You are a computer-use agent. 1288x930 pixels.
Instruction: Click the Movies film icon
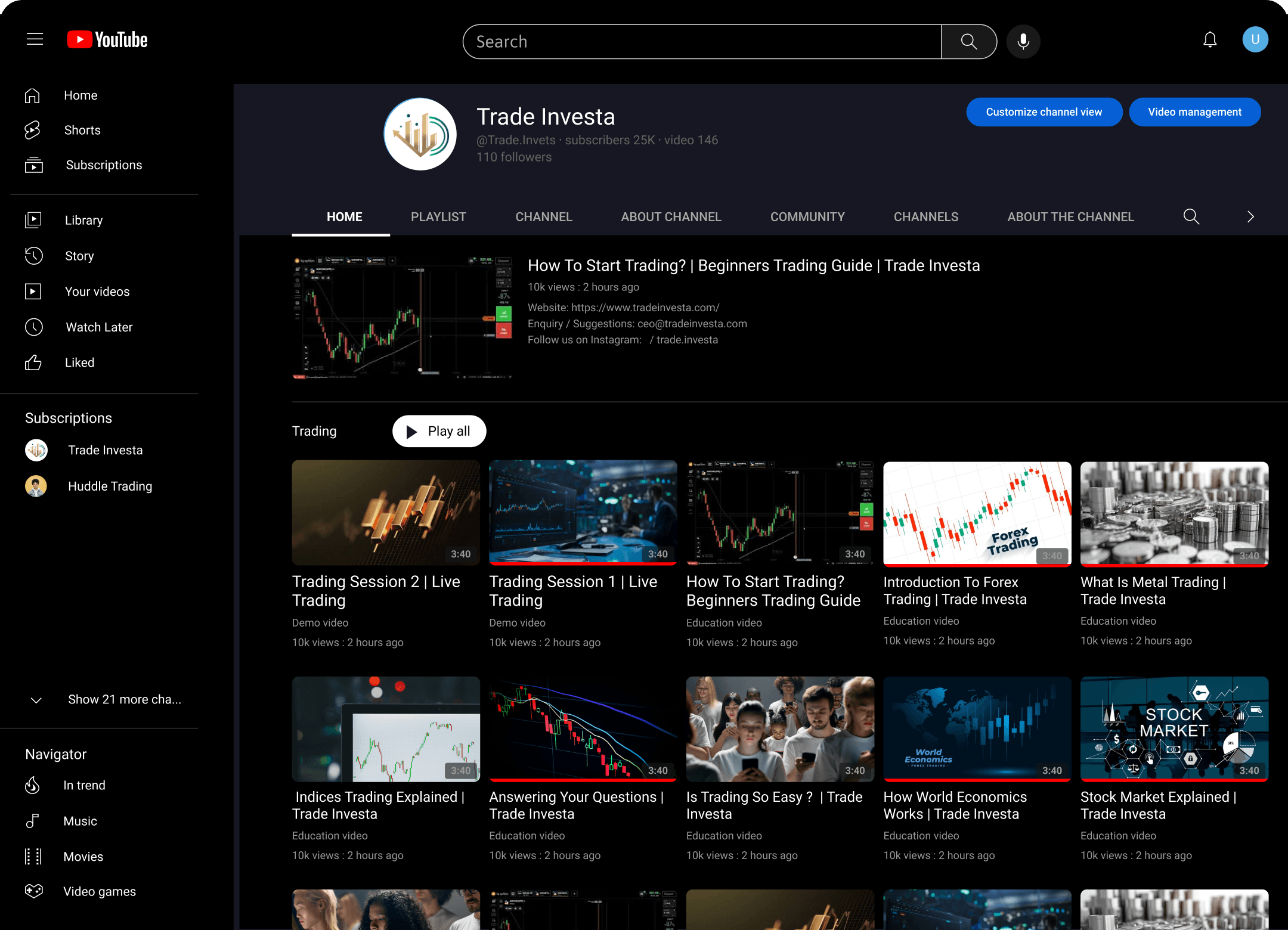(33, 857)
